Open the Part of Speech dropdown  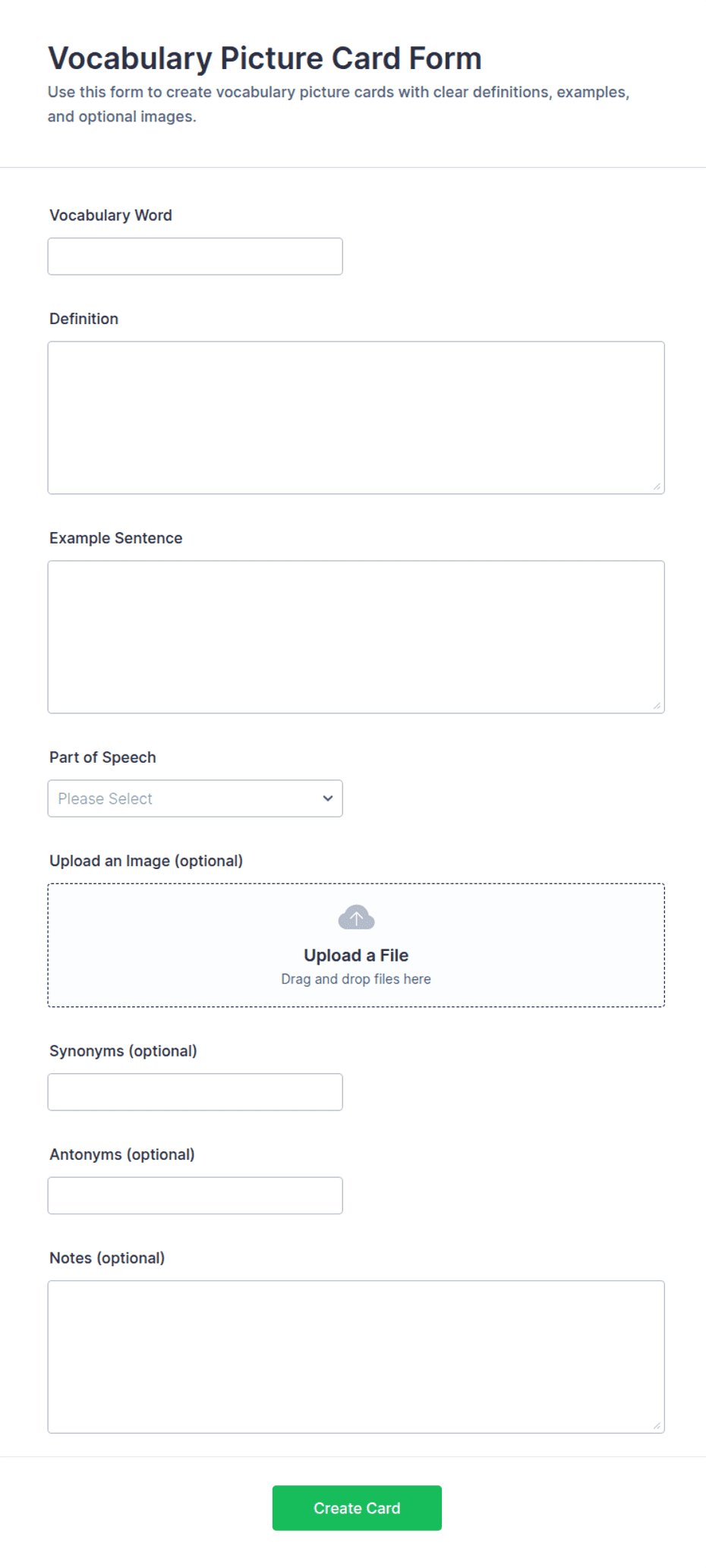[195, 798]
